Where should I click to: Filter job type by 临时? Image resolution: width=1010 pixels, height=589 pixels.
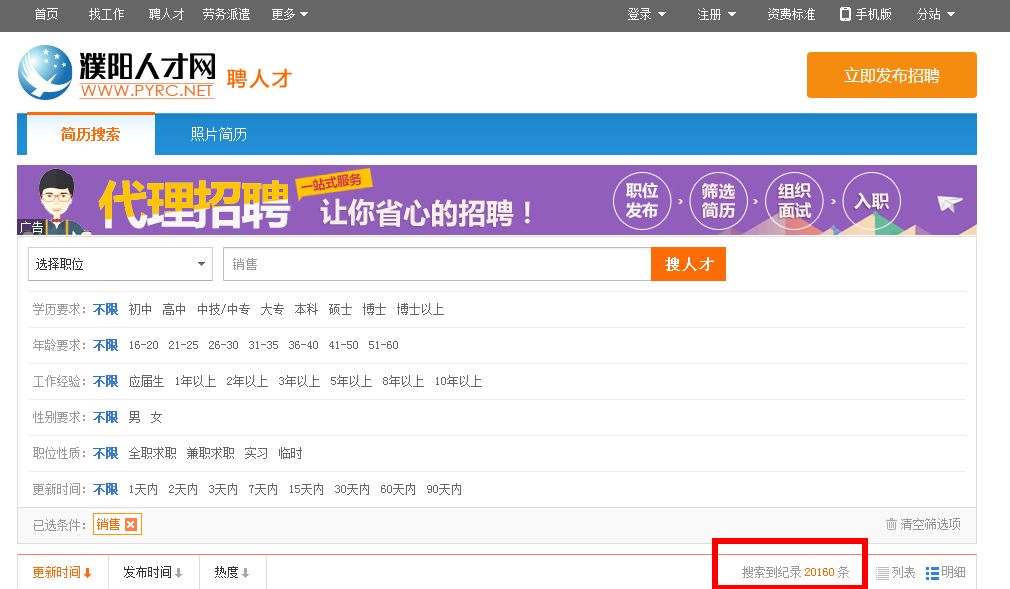pos(290,454)
